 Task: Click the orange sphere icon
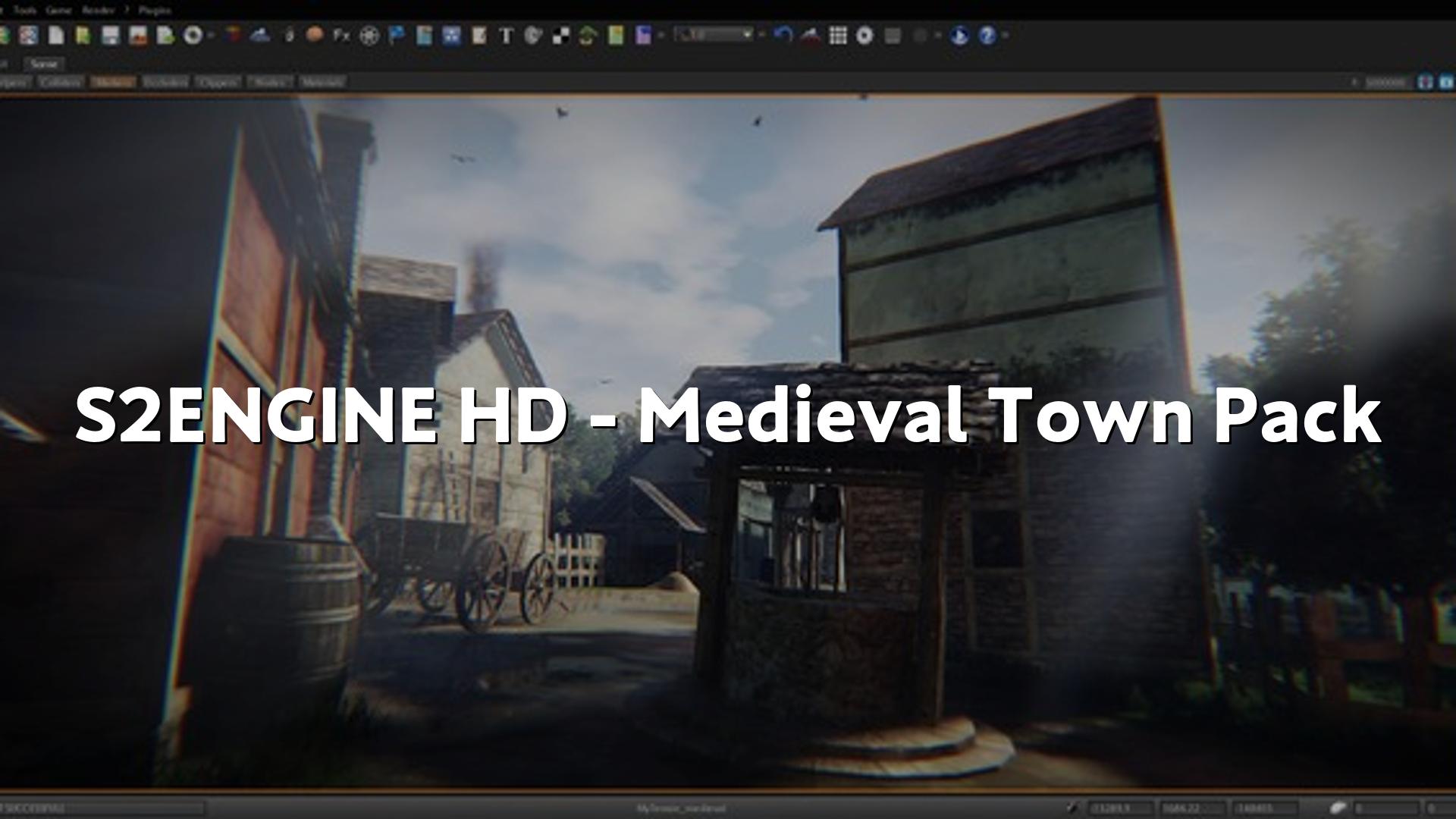tap(315, 35)
